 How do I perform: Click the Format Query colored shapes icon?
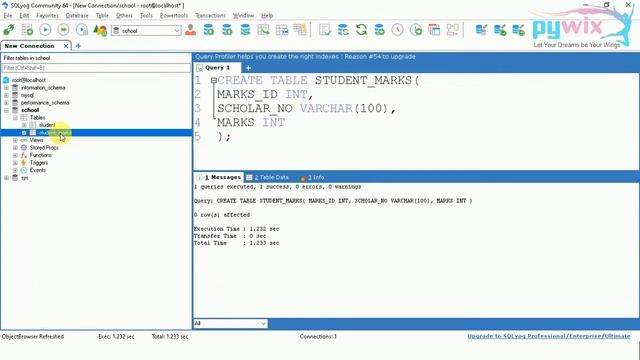(x=100, y=30)
